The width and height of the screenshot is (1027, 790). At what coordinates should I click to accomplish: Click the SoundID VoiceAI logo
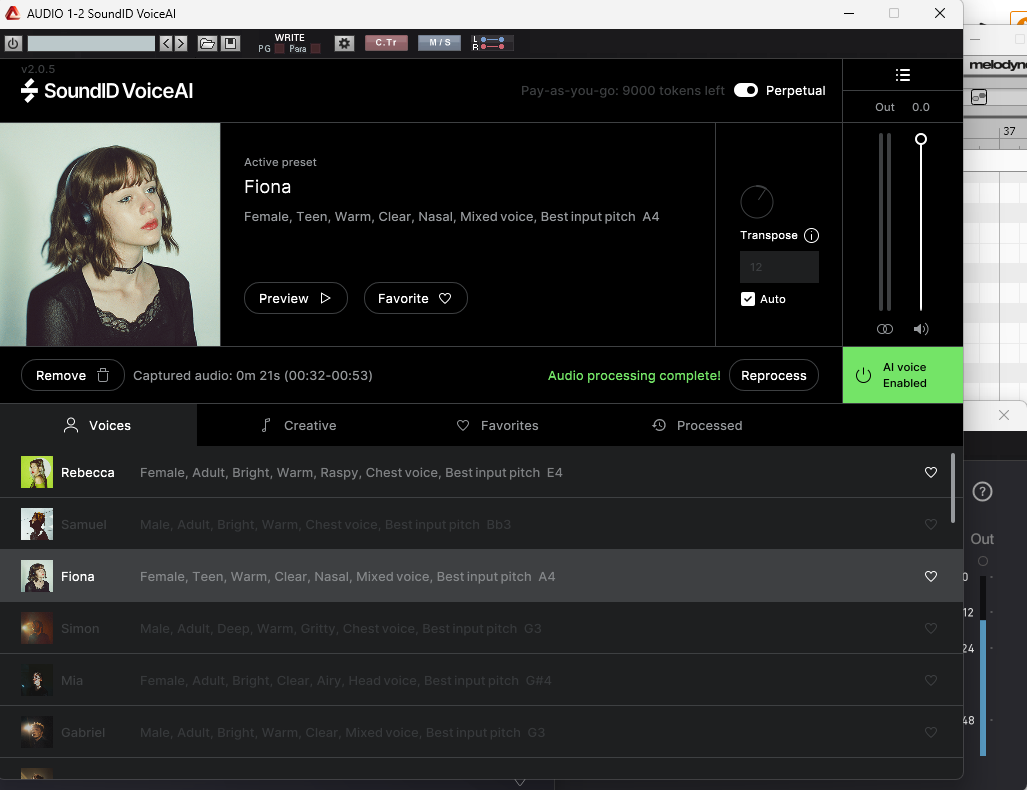coord(107,90)
